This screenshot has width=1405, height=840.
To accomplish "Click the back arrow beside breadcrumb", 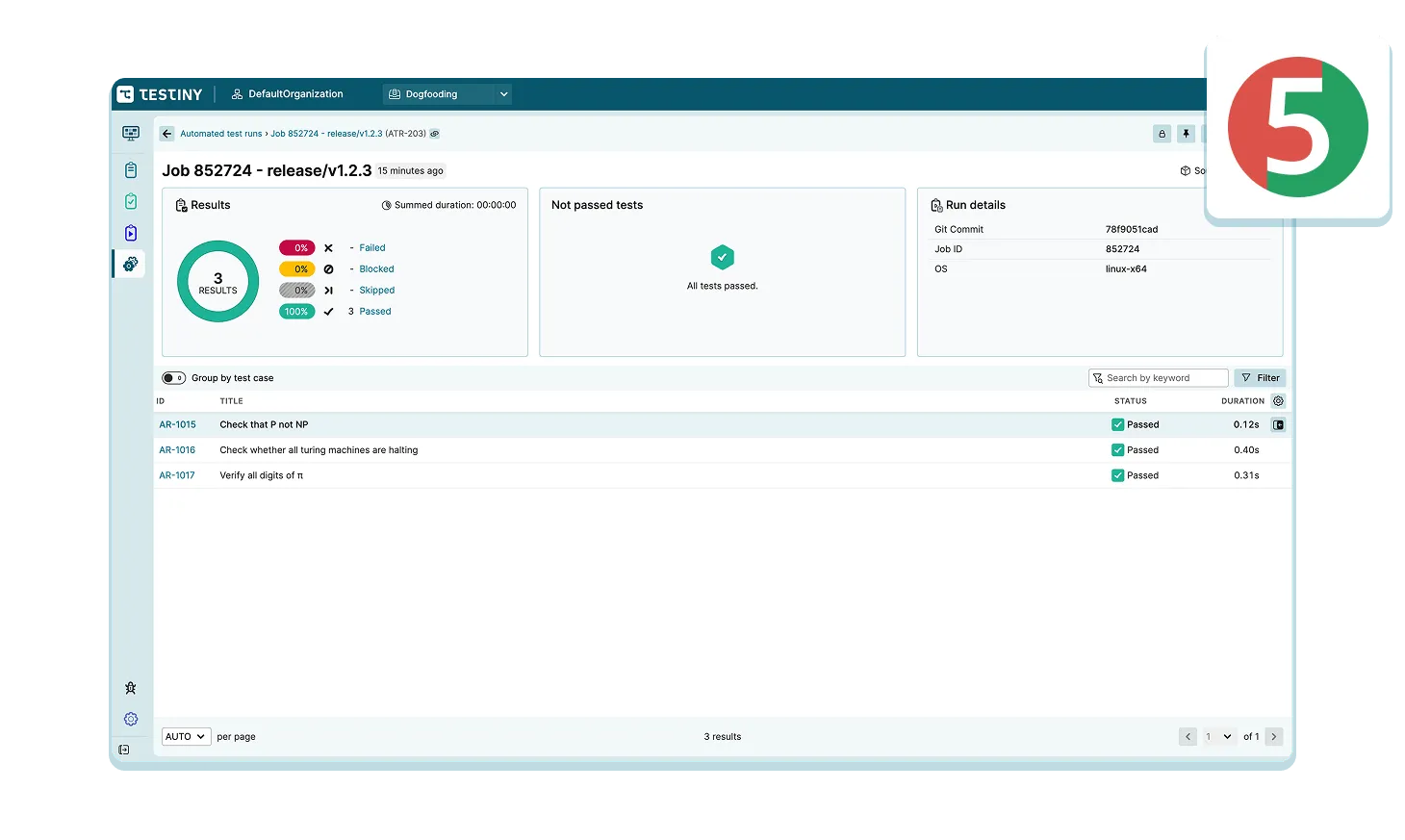I will (x=167, y=134).
